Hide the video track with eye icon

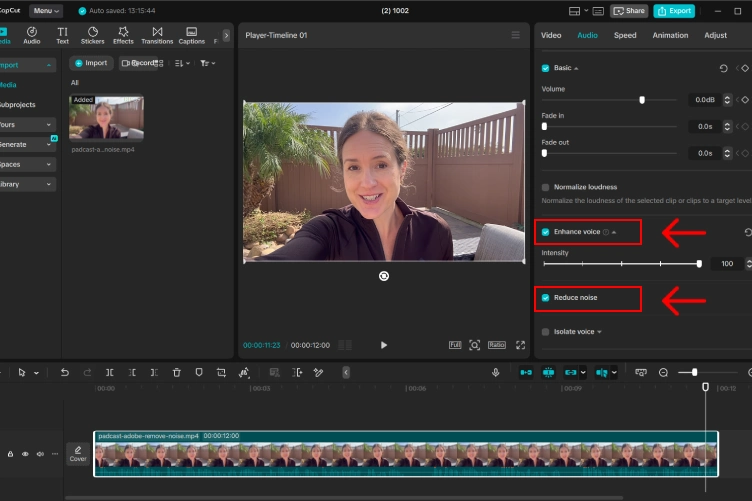pyautogui.click(x=25, y=454)
